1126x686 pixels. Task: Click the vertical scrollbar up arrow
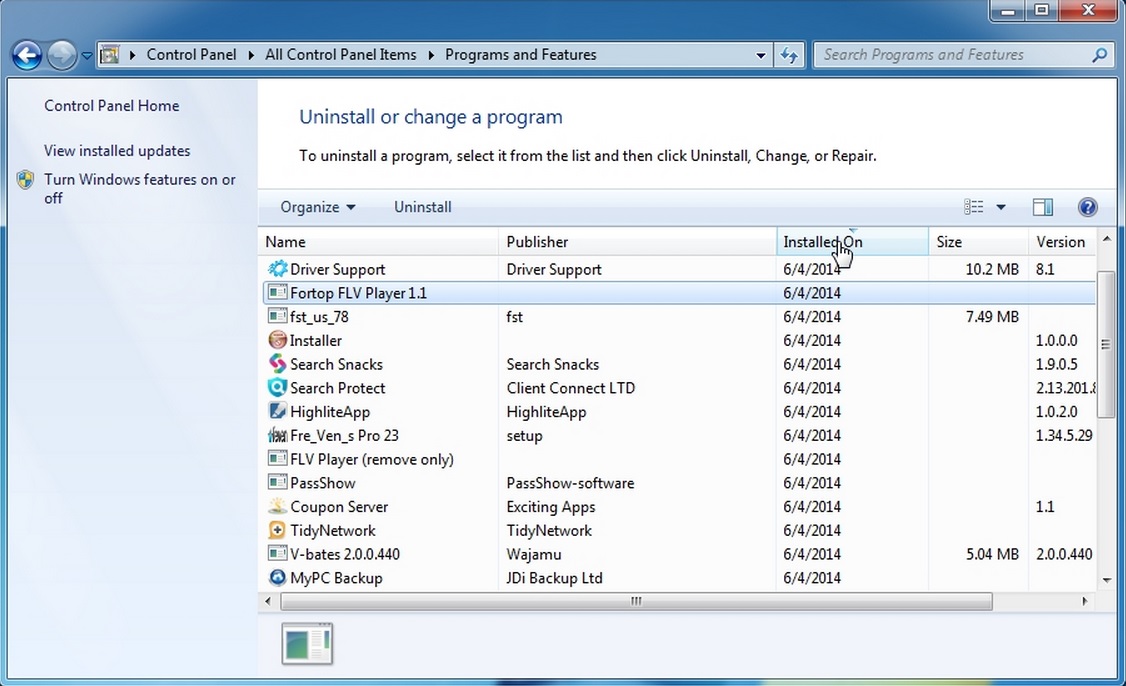pos(1106,239)
